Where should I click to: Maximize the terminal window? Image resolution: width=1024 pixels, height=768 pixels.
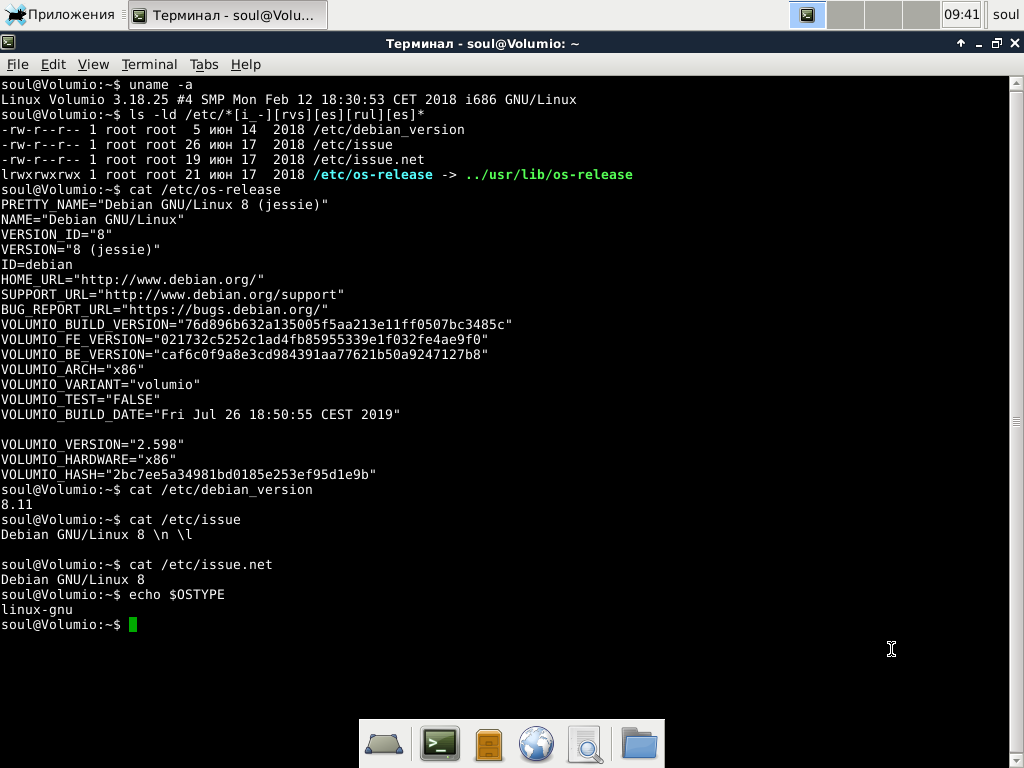997,43
